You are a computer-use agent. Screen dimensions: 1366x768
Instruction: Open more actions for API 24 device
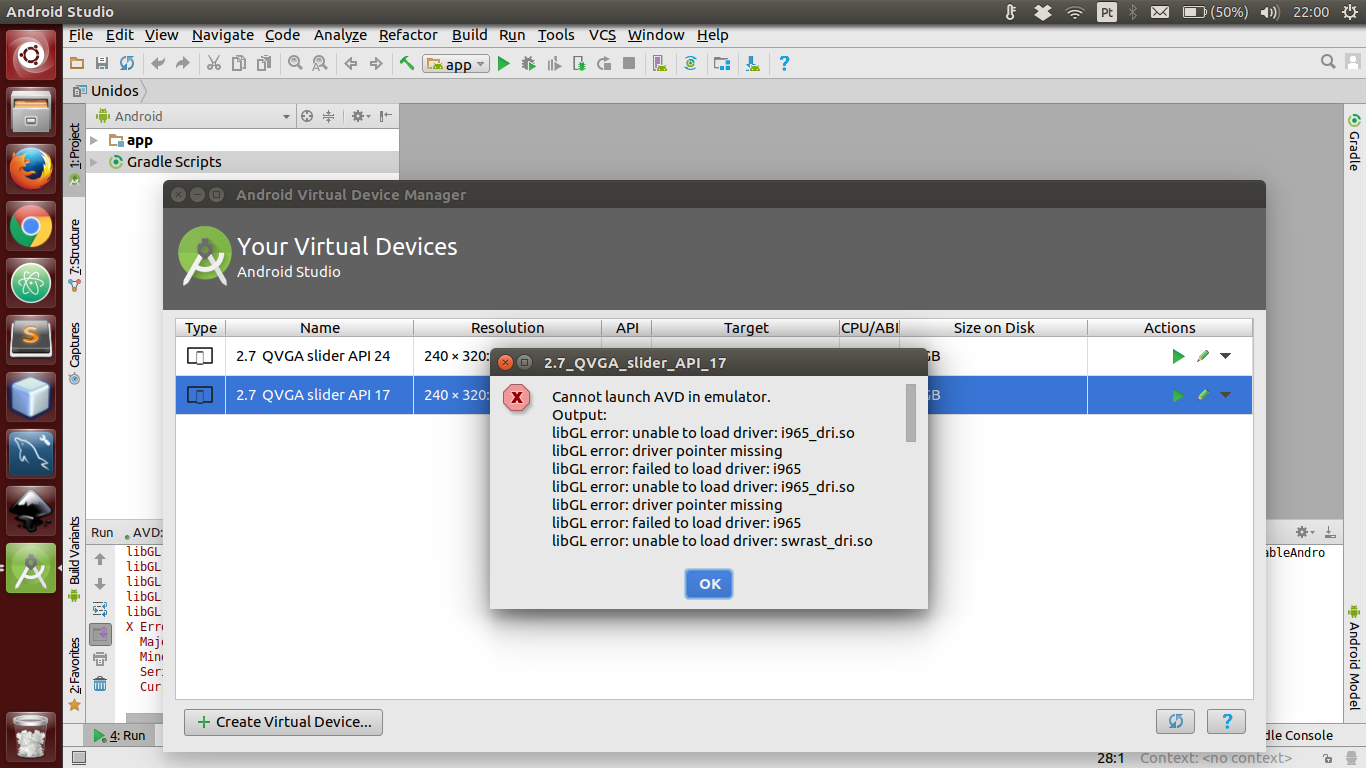1225,356
